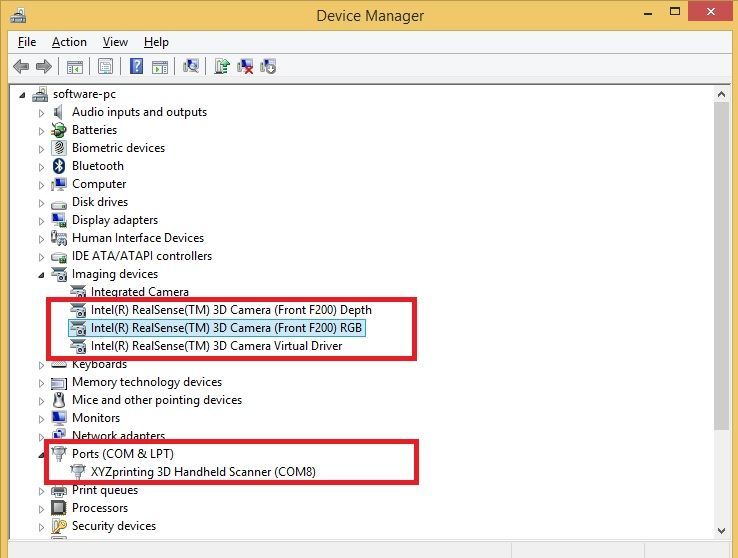Click the software-pc computer icon

click(x=40, y=94)
